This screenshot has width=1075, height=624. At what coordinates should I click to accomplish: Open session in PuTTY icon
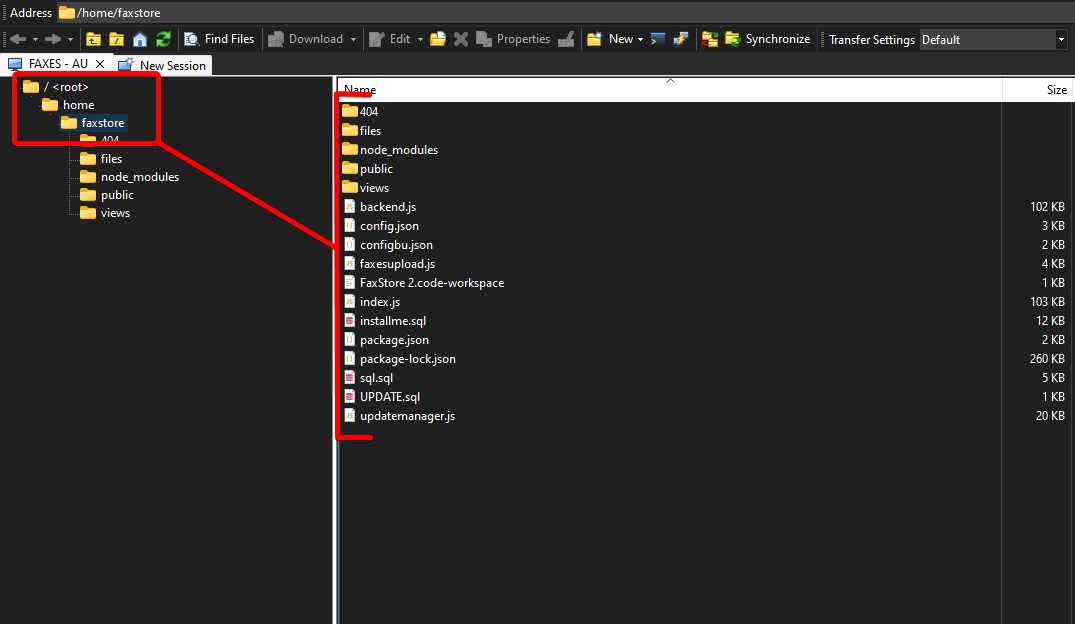coord(680,39)
